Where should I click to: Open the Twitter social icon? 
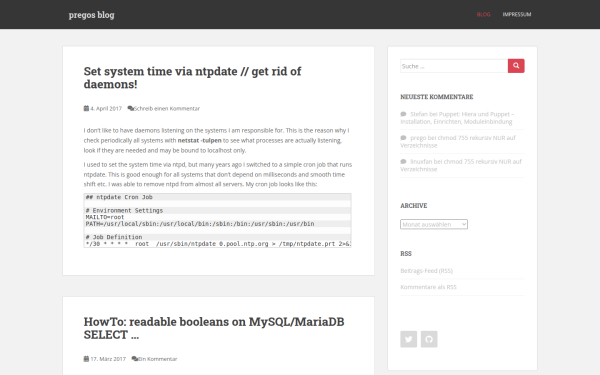[x=409, y=339]
